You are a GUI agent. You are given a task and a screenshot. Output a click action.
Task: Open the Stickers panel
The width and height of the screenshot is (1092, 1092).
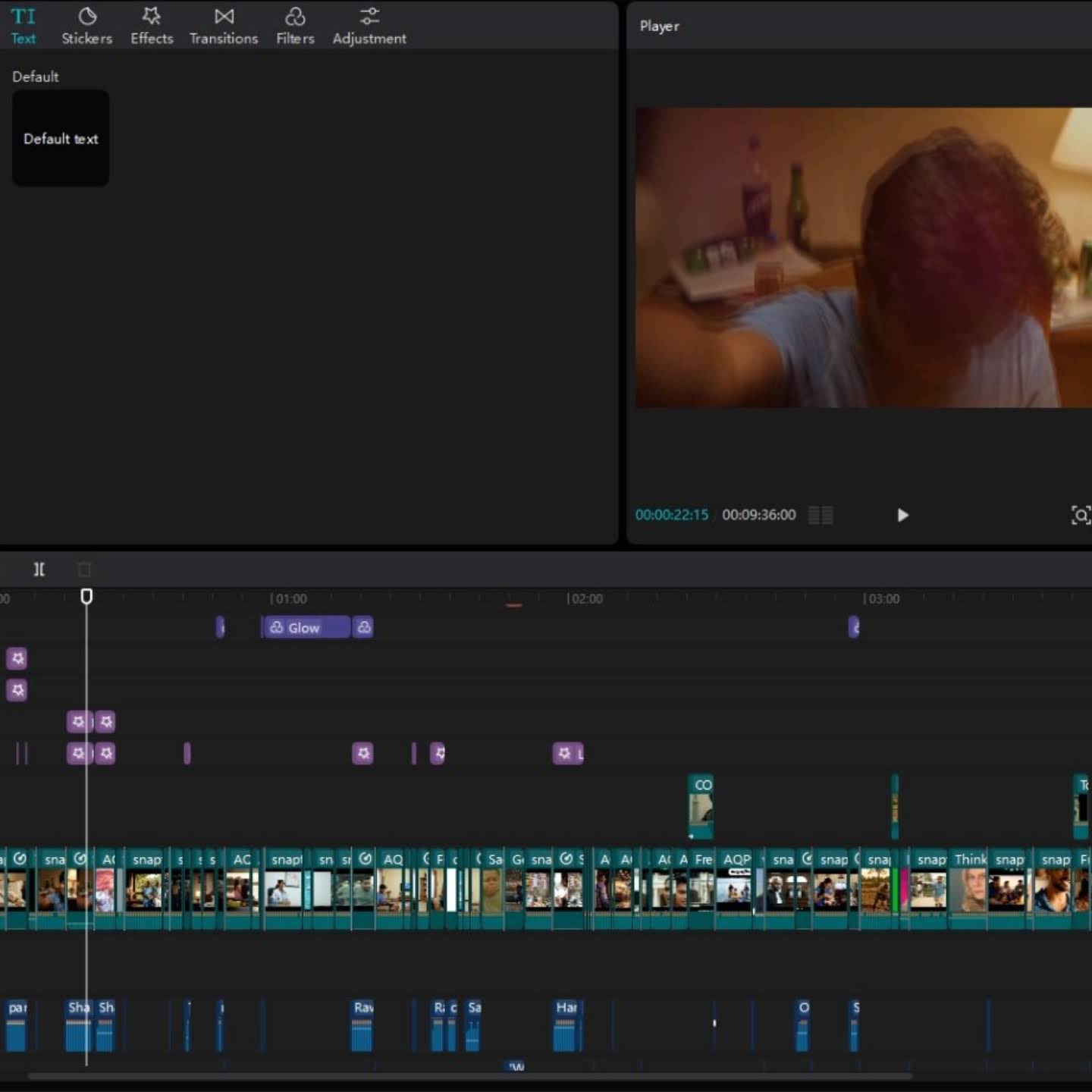point(86,27)
